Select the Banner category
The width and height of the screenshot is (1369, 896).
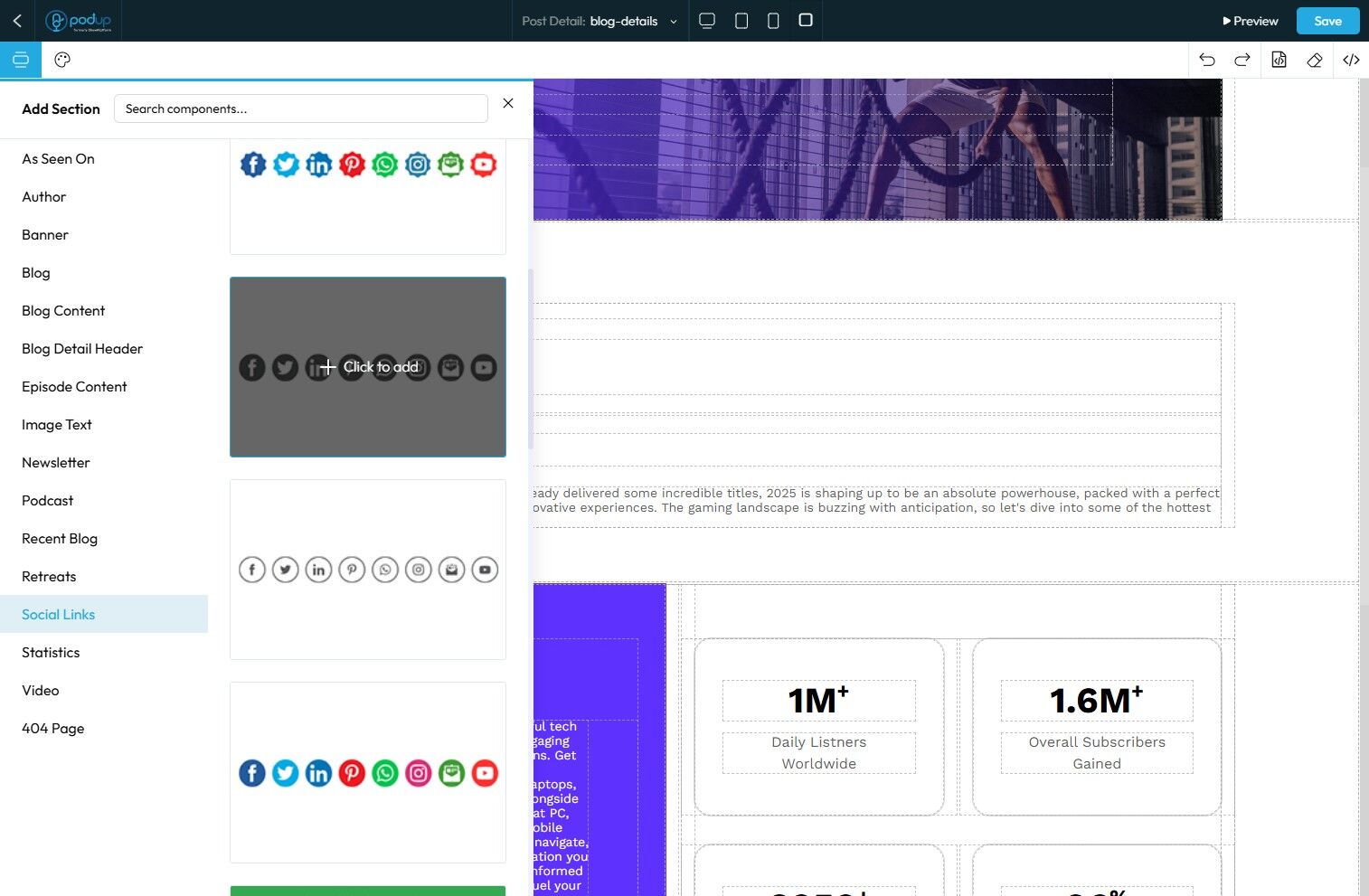pos(104,234)
